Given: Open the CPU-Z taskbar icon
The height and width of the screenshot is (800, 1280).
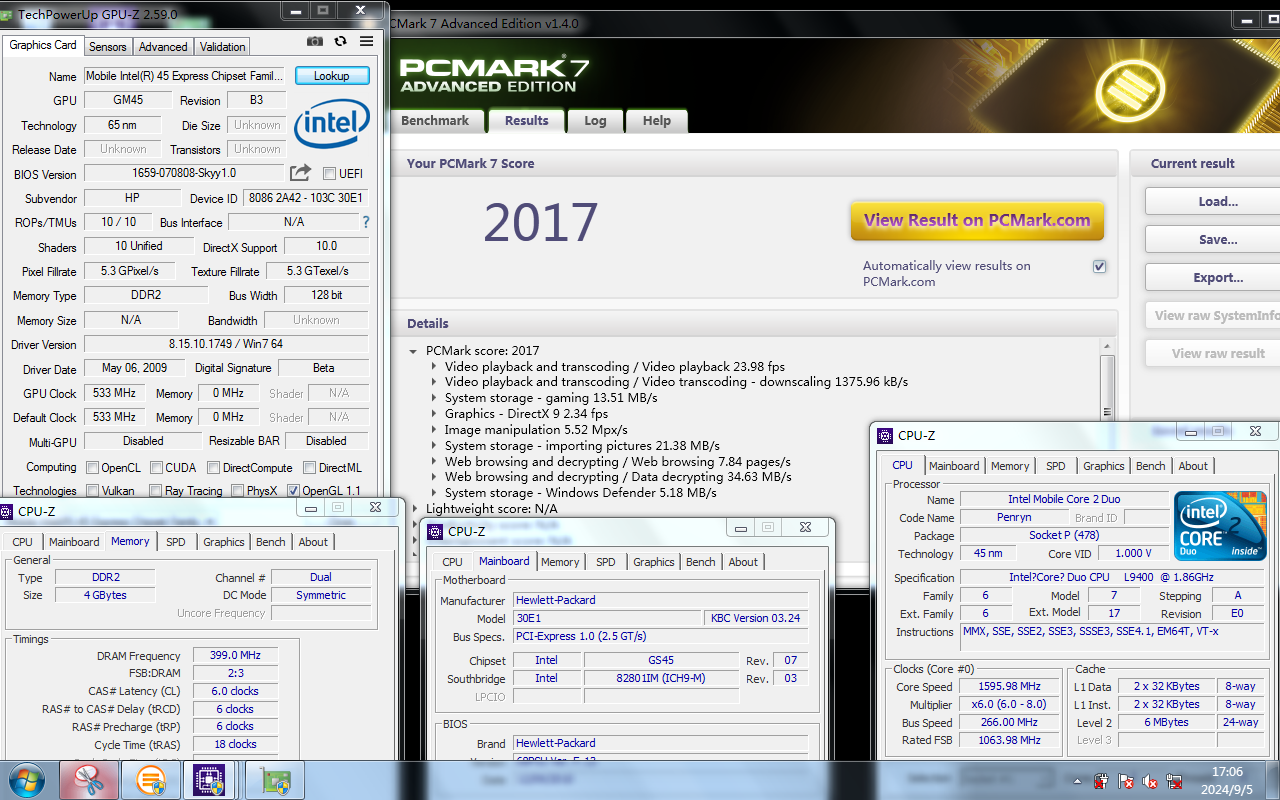Looking at the screenshot, I should coord(208,780).
